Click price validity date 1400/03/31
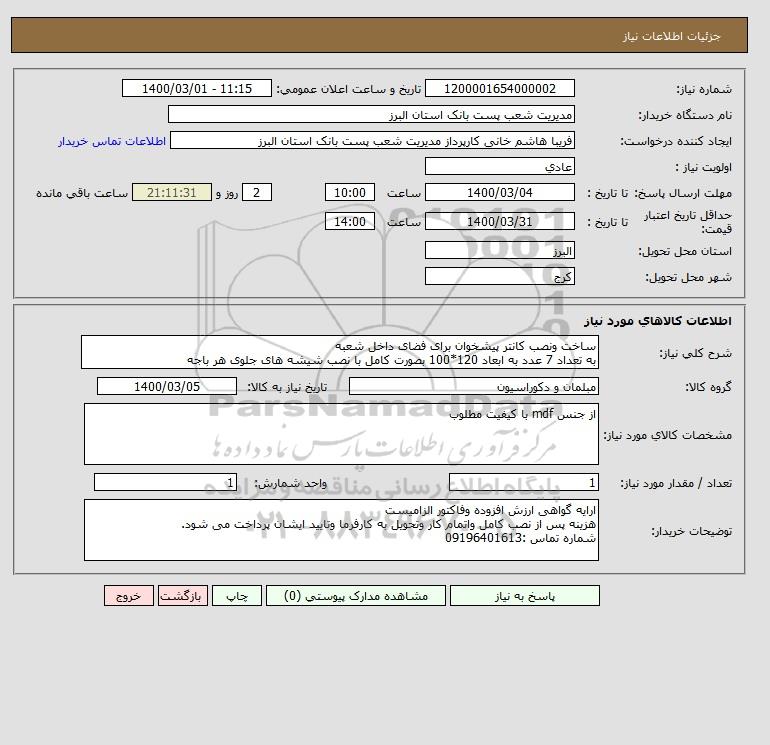 coord(499,221)
